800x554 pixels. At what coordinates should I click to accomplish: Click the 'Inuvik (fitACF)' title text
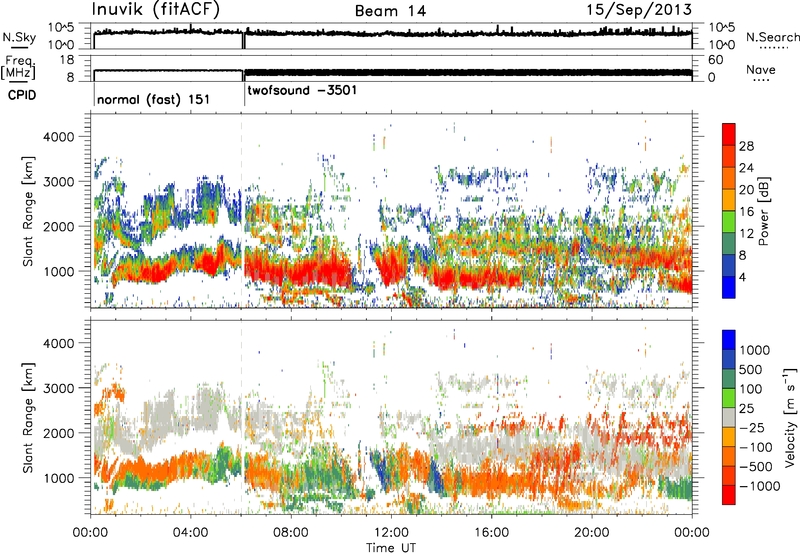(x=156, y=10)
